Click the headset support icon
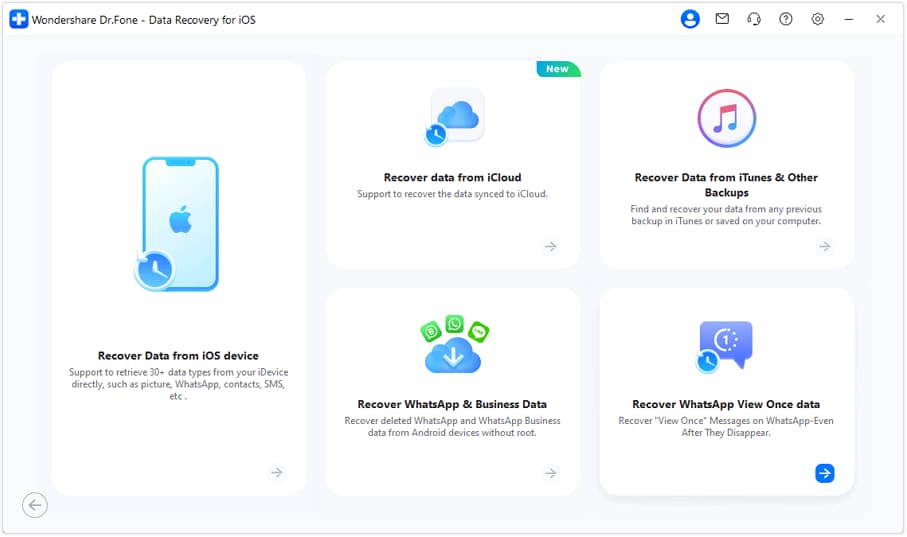The image size is (907, 537). [754, 19]
